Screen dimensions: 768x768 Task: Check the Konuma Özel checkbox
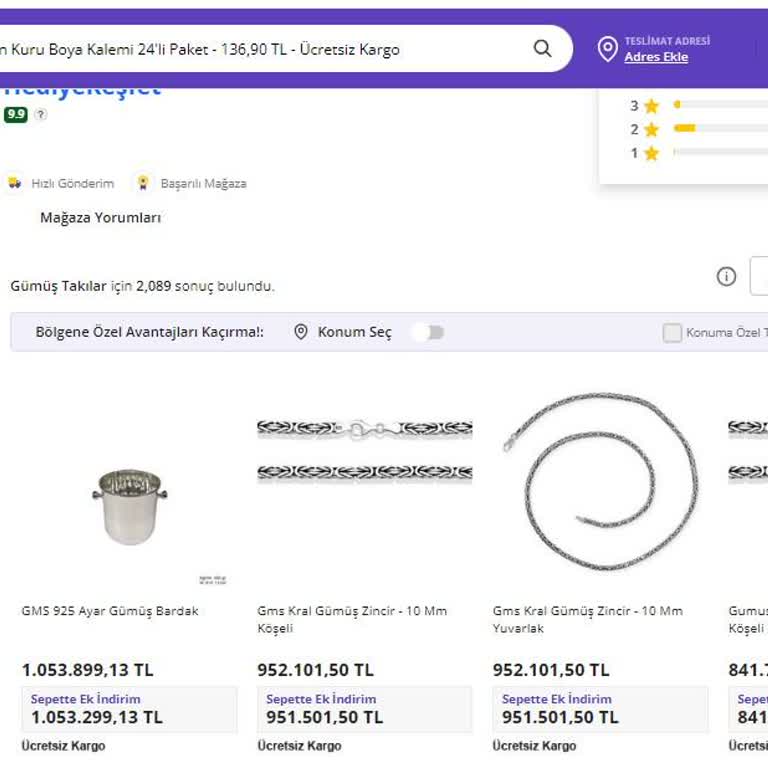click(672, 333)
